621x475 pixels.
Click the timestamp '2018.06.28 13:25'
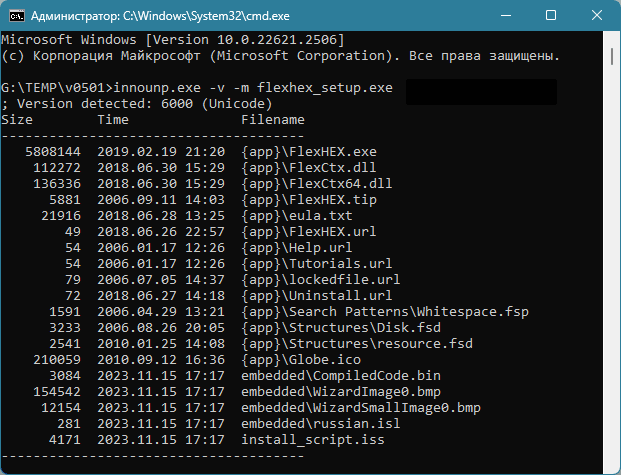pyautogui.click(x=161, y=216)
